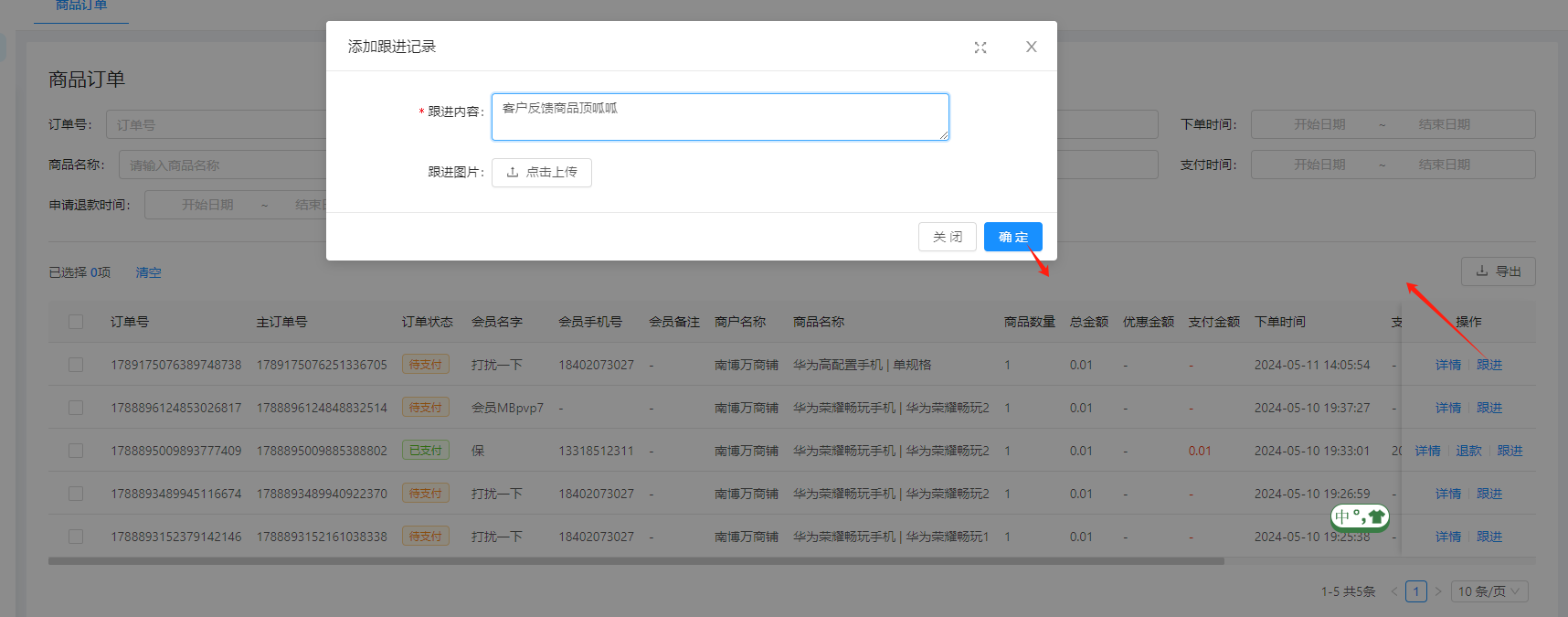Check the row for order 1788893489945116674

click(76, 494)
